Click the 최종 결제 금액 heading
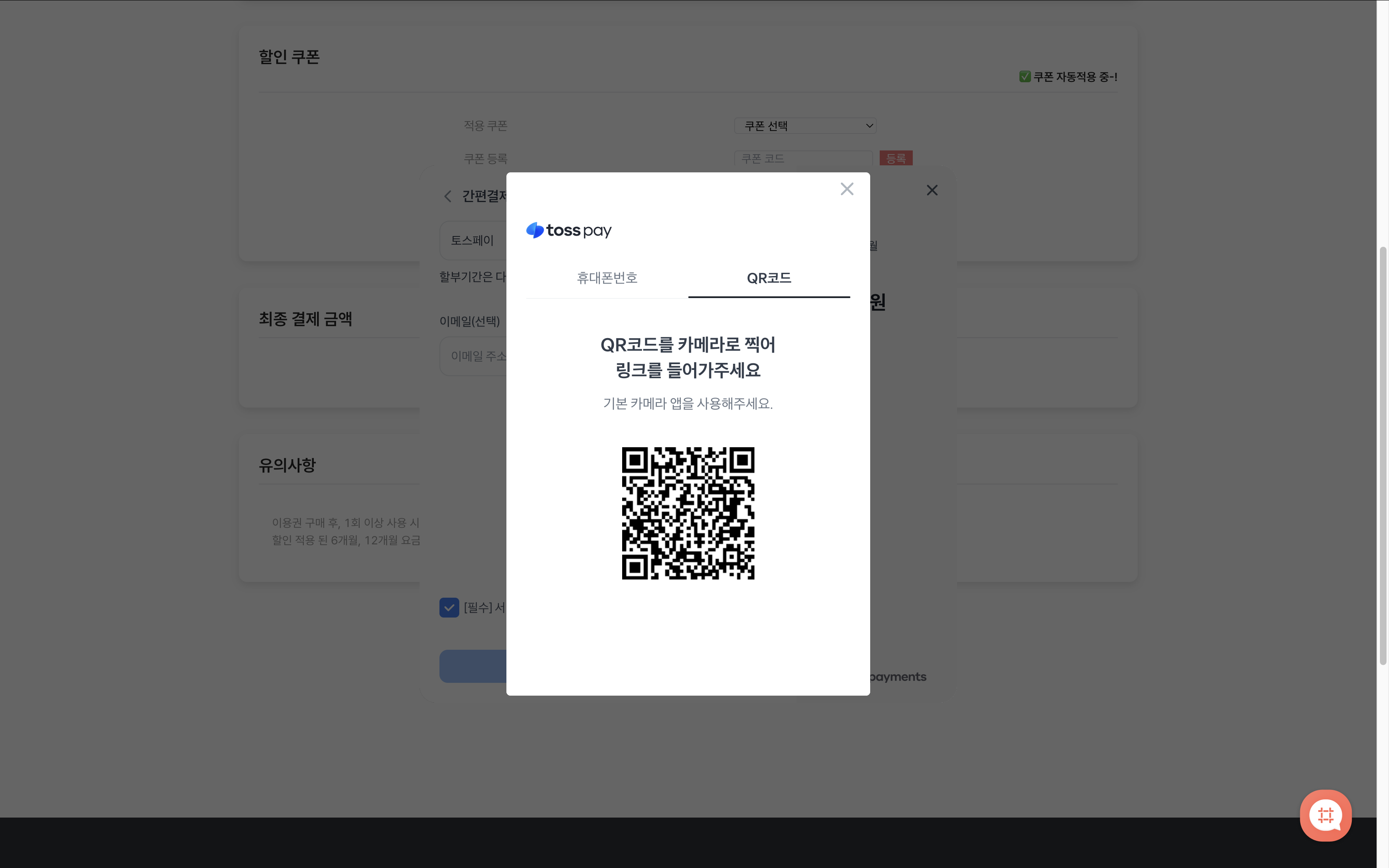Screen dimensions: 1389x868 (x=305, y=319)
